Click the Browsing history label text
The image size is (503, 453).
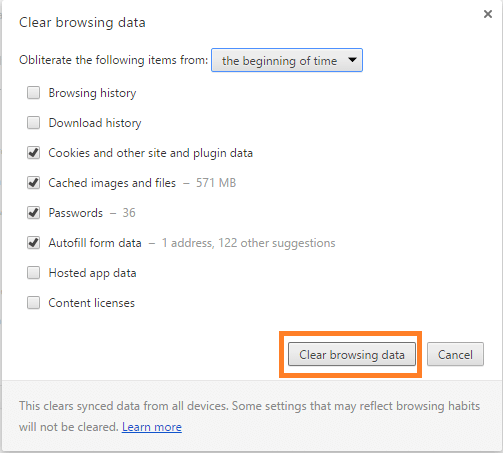point(92,93)
